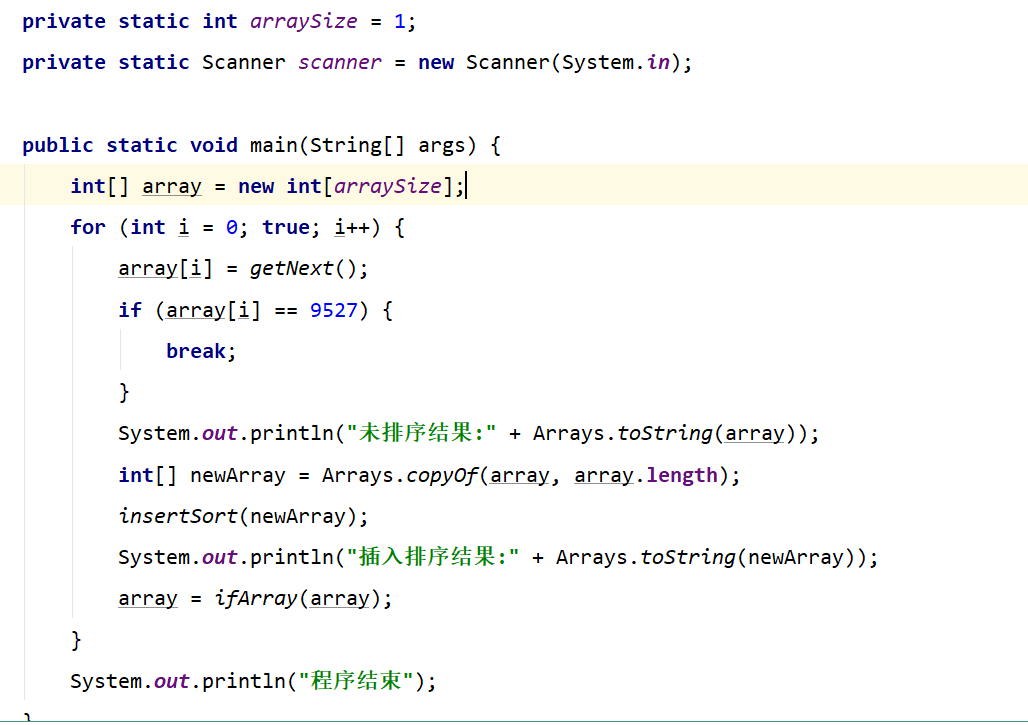Click the 'break' statement
This screenshot has height=725, width=1028.
(195, 351)
